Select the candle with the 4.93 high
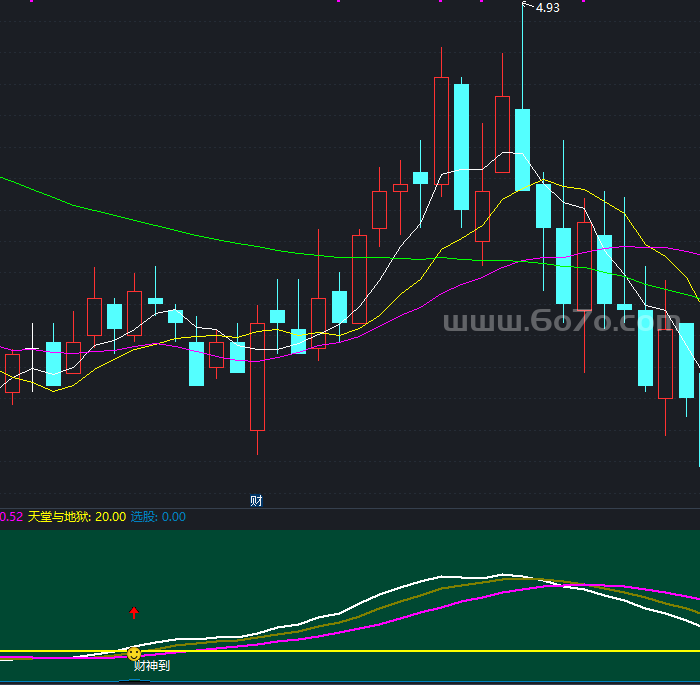700x685 pixels. (x=522, y=149)
